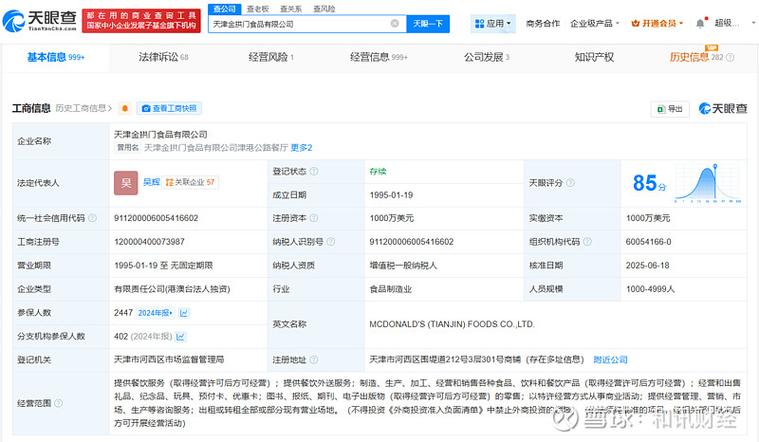Open the help icon beside 注册资本
Image resolution: width=759 pixels, height=442 pixels.
coord(314,218)
